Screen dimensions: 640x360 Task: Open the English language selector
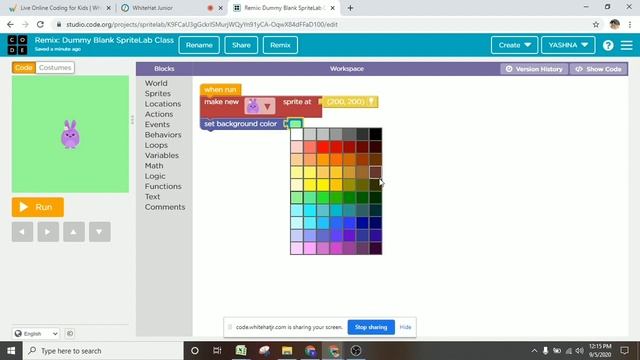[36, 333]
